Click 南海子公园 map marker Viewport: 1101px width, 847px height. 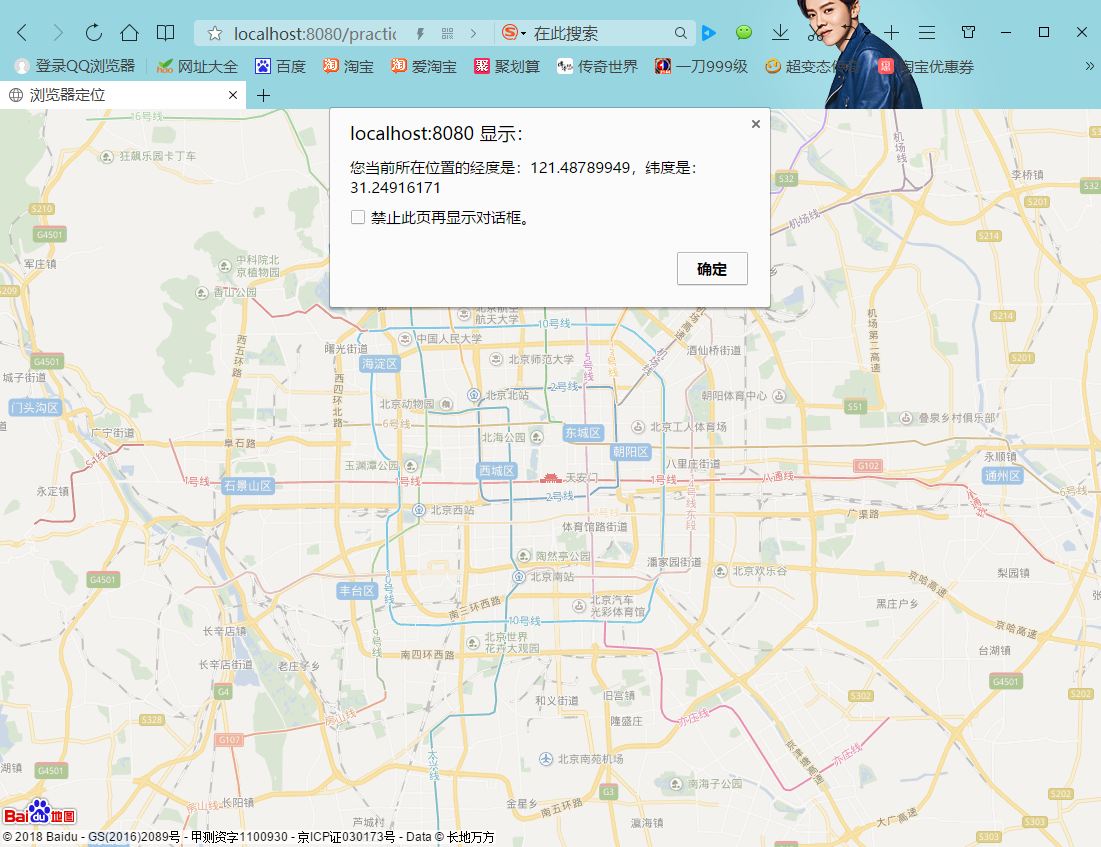(675, 784)
